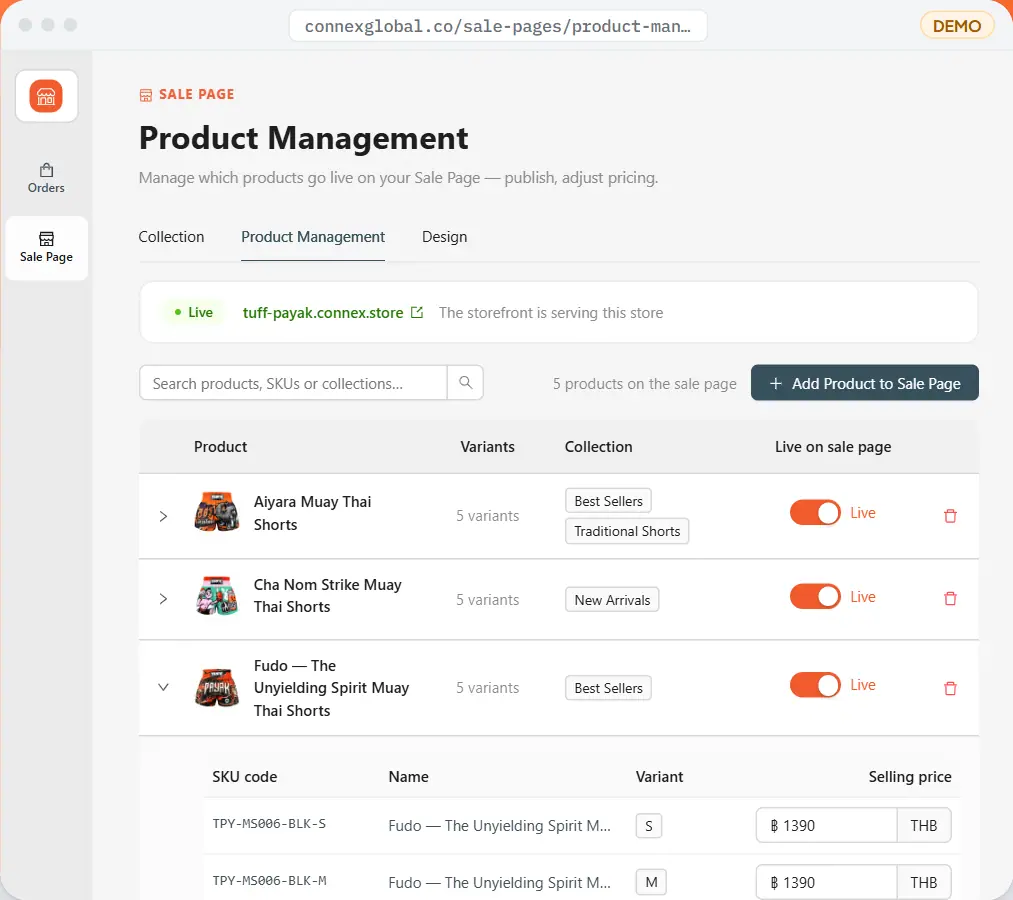Click the New Arrivals collection tag
This screenshot has width=1013, height=900.
pos(612,600)
